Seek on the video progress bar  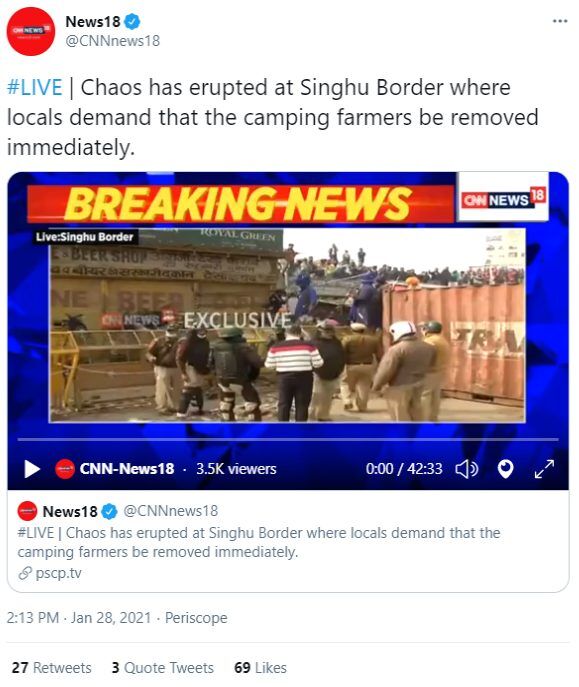pos(288,439)
